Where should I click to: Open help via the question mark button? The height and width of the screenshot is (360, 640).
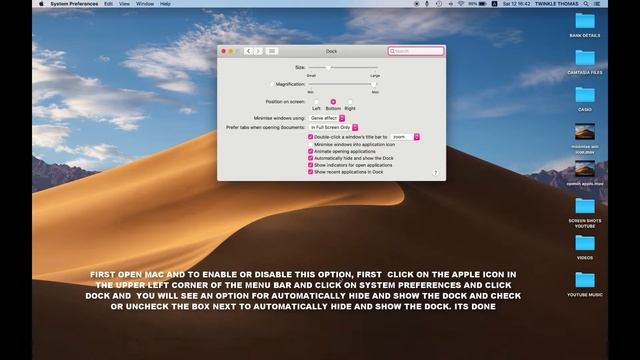click(x=436, y=172)
